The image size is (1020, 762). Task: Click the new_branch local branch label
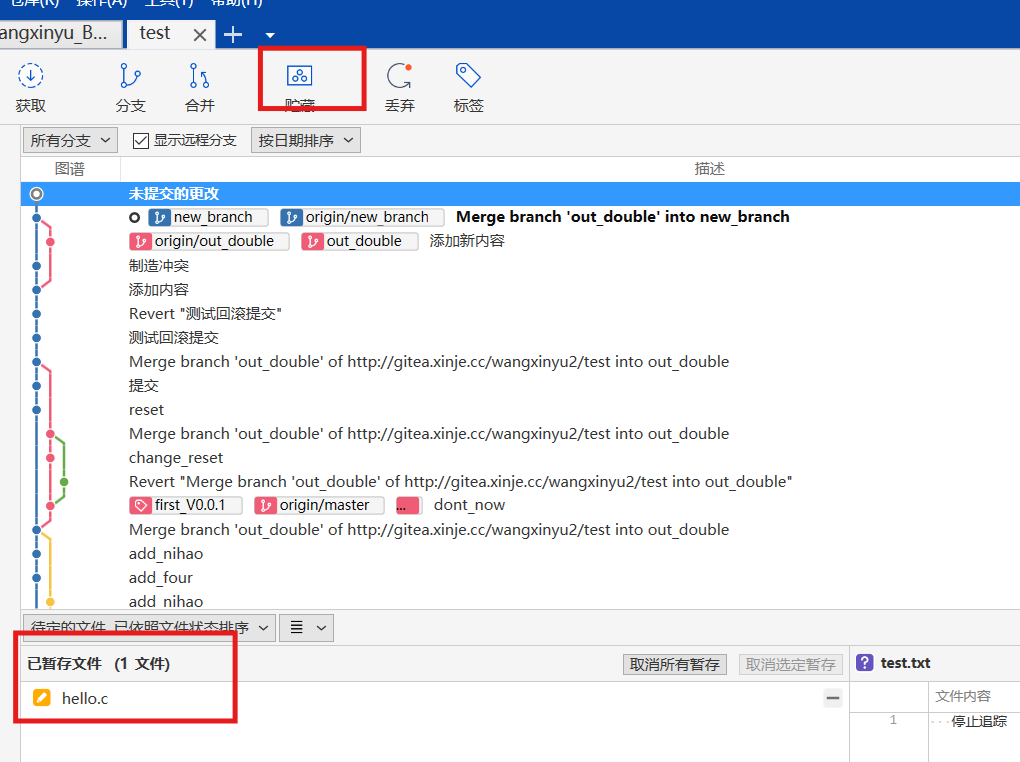pos(208,217)
